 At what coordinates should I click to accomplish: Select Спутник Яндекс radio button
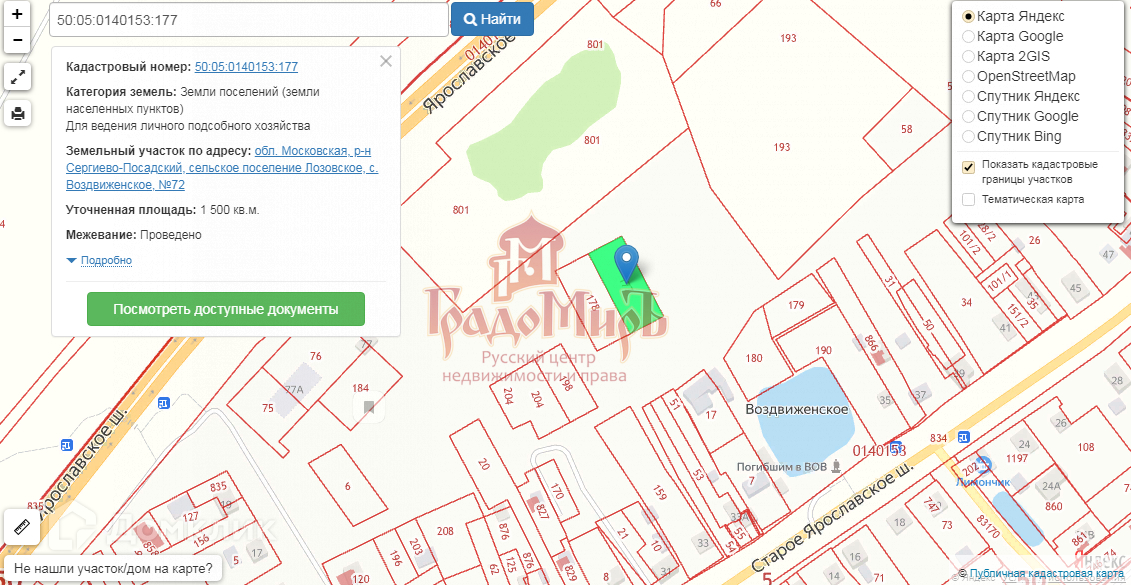point(968,97)
